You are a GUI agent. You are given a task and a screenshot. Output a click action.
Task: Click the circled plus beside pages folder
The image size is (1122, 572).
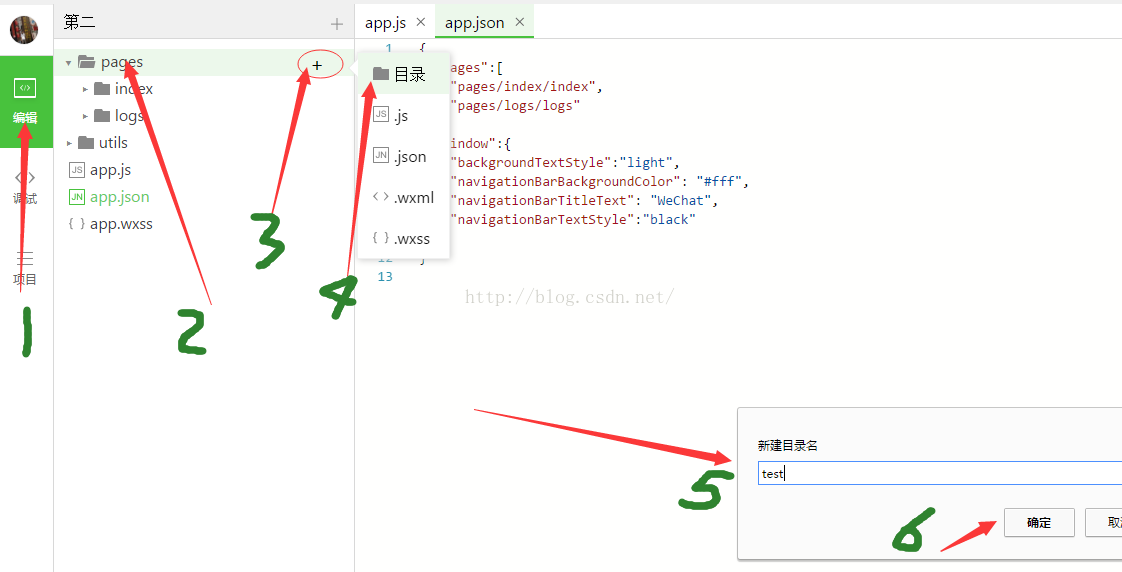click(318, 65)
